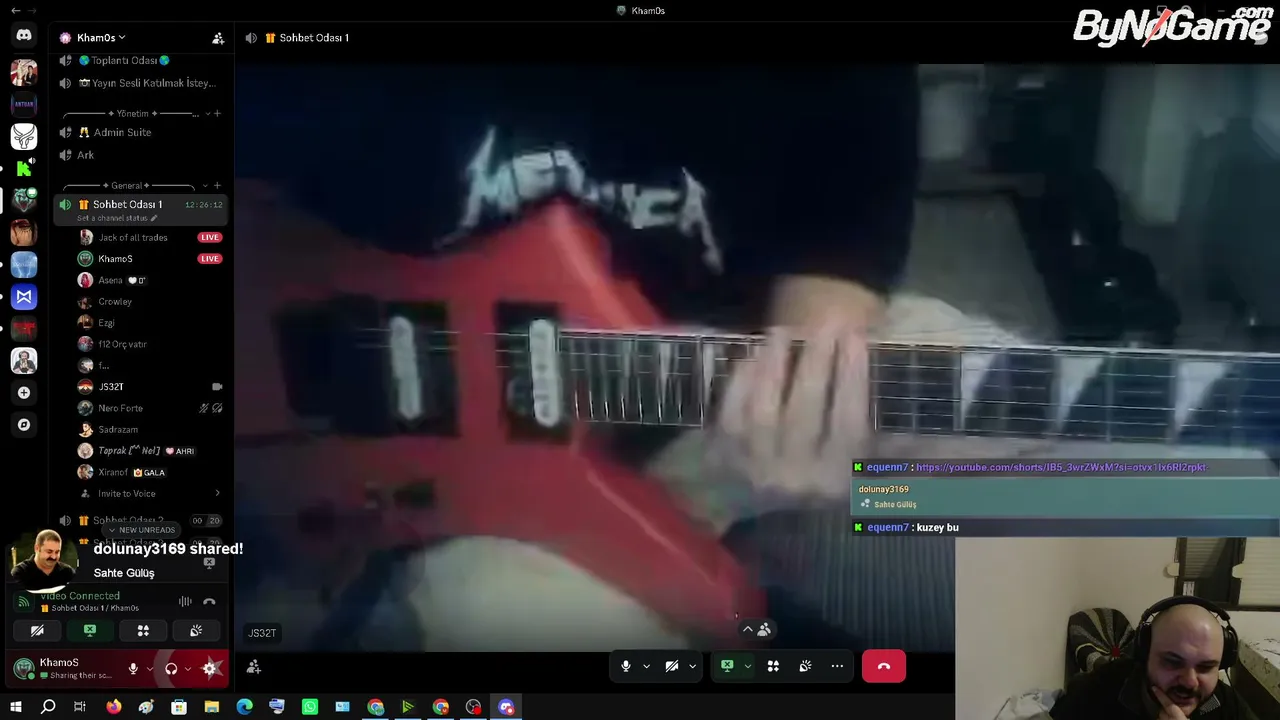Click Set a channel status
Image resolution: width=1280 pixels, height=720 pixels.
coord(112,218)
